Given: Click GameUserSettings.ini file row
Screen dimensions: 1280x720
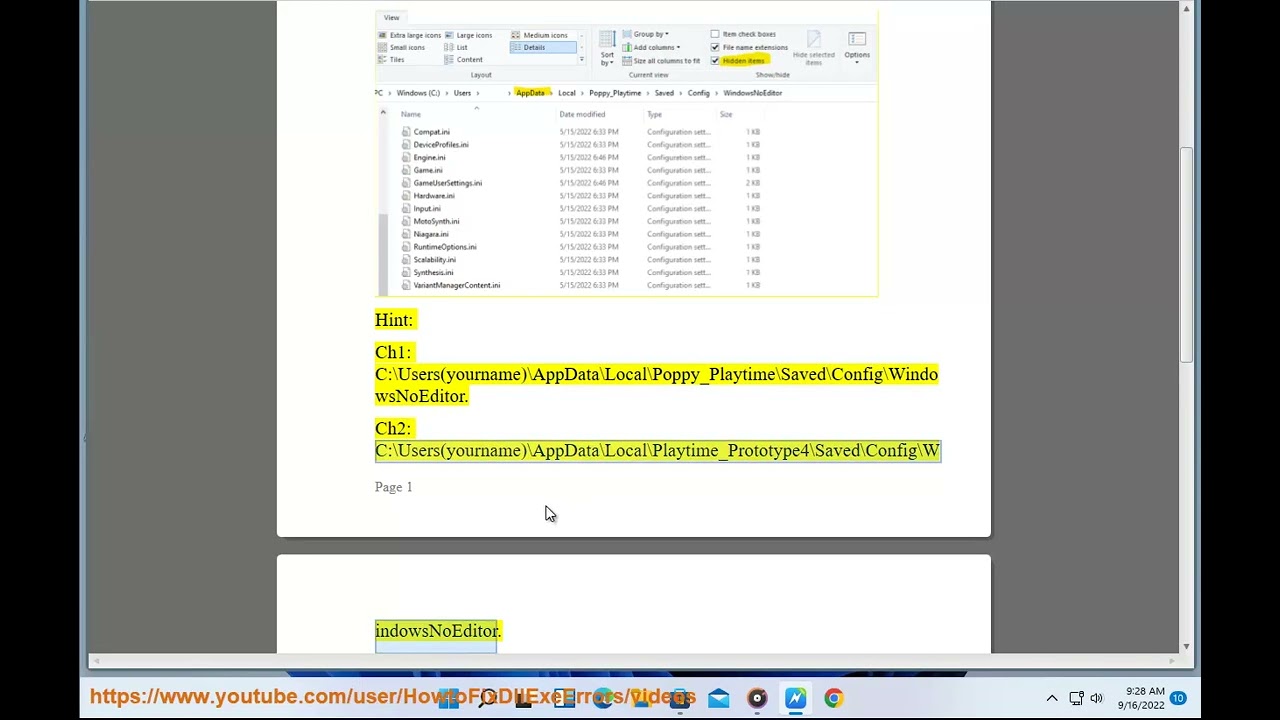Looking at the screenshot, I should pos(581,183).
